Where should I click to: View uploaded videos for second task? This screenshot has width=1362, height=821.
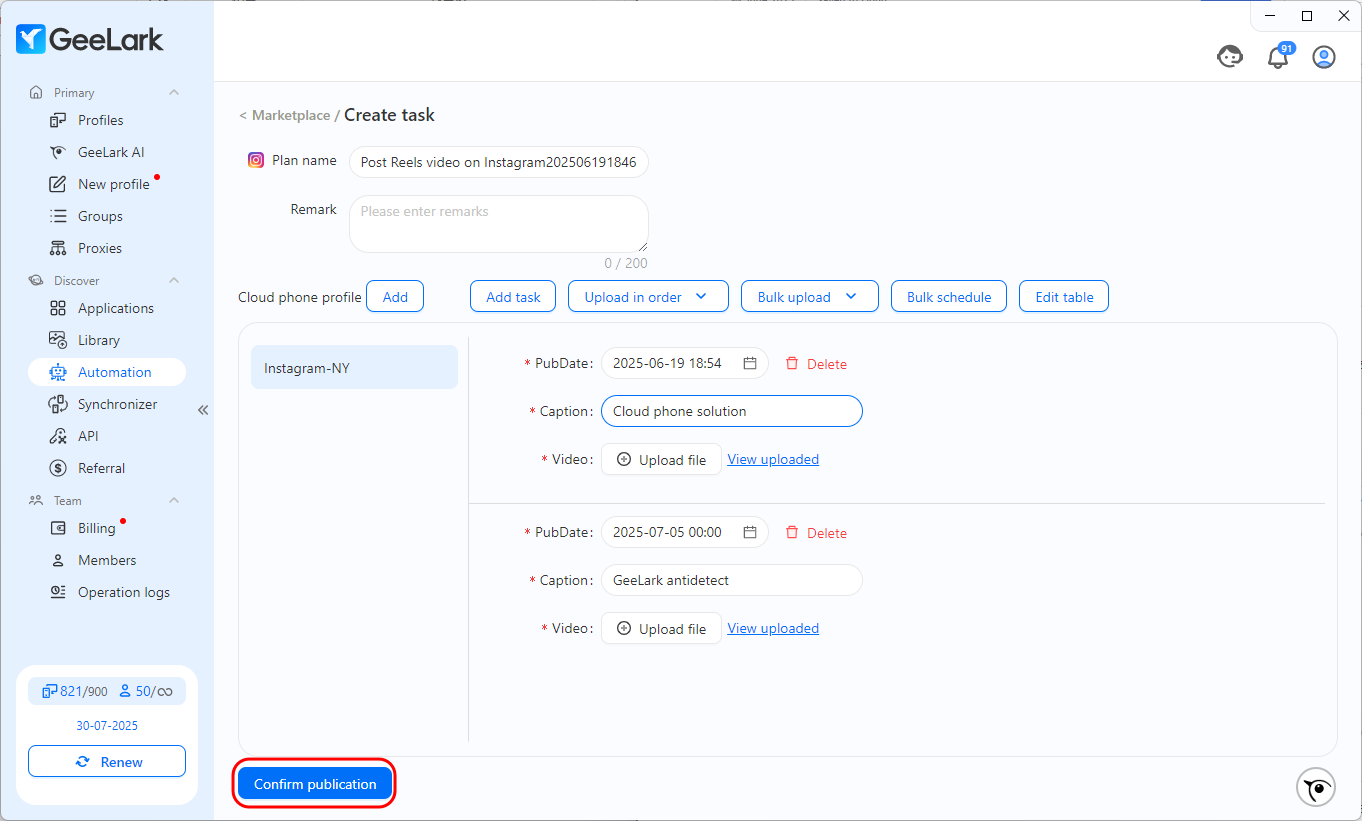(773, 628)
